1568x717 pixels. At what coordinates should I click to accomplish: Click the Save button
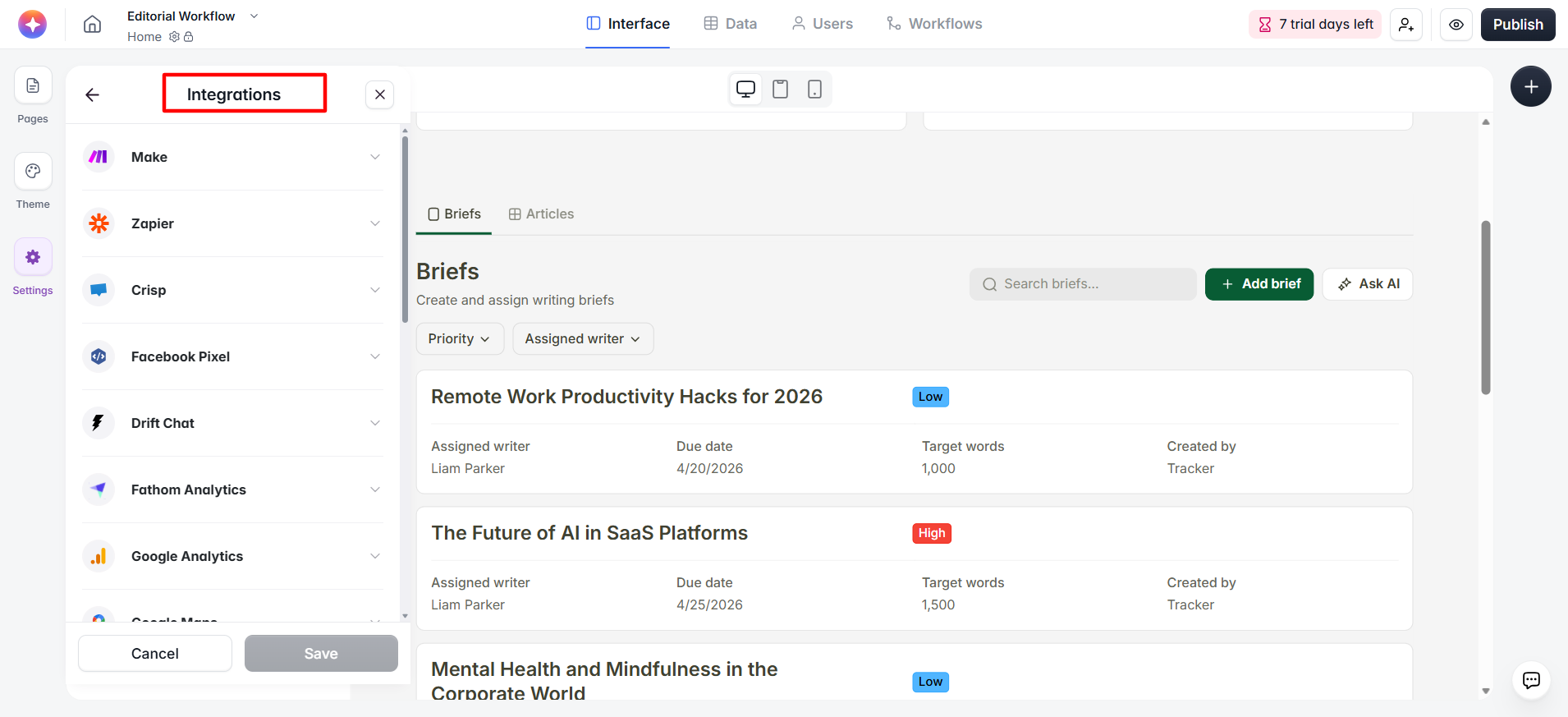tap(321, 654)
